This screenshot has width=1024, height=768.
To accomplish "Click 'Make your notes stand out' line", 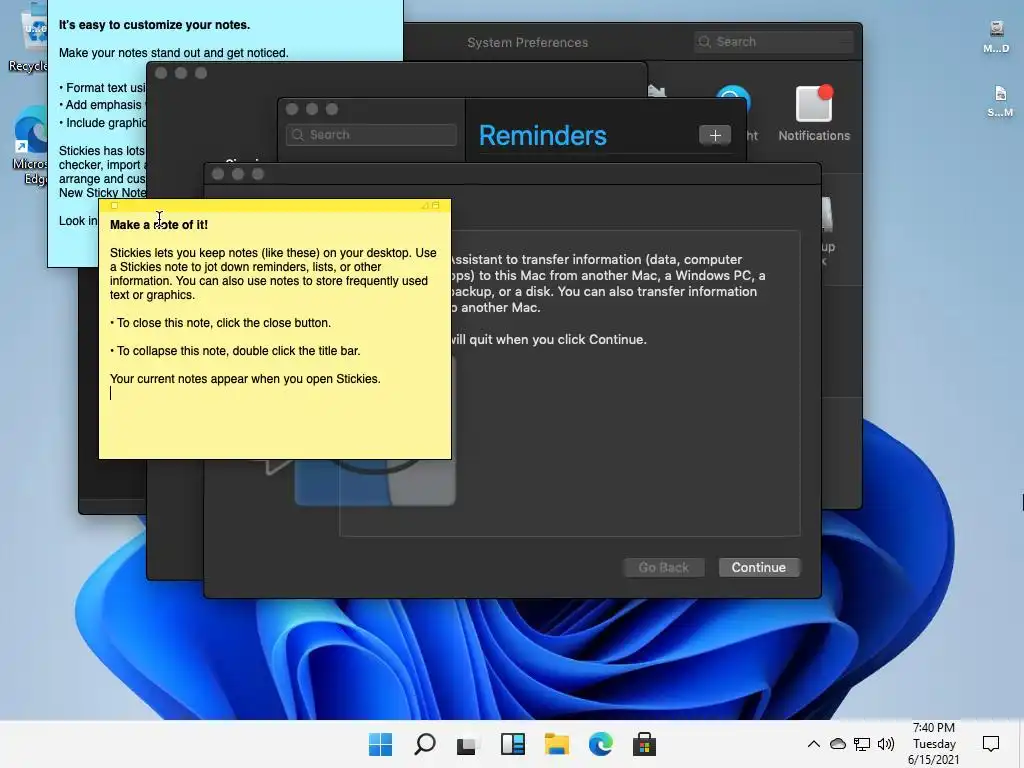I will tap(174, 53).
